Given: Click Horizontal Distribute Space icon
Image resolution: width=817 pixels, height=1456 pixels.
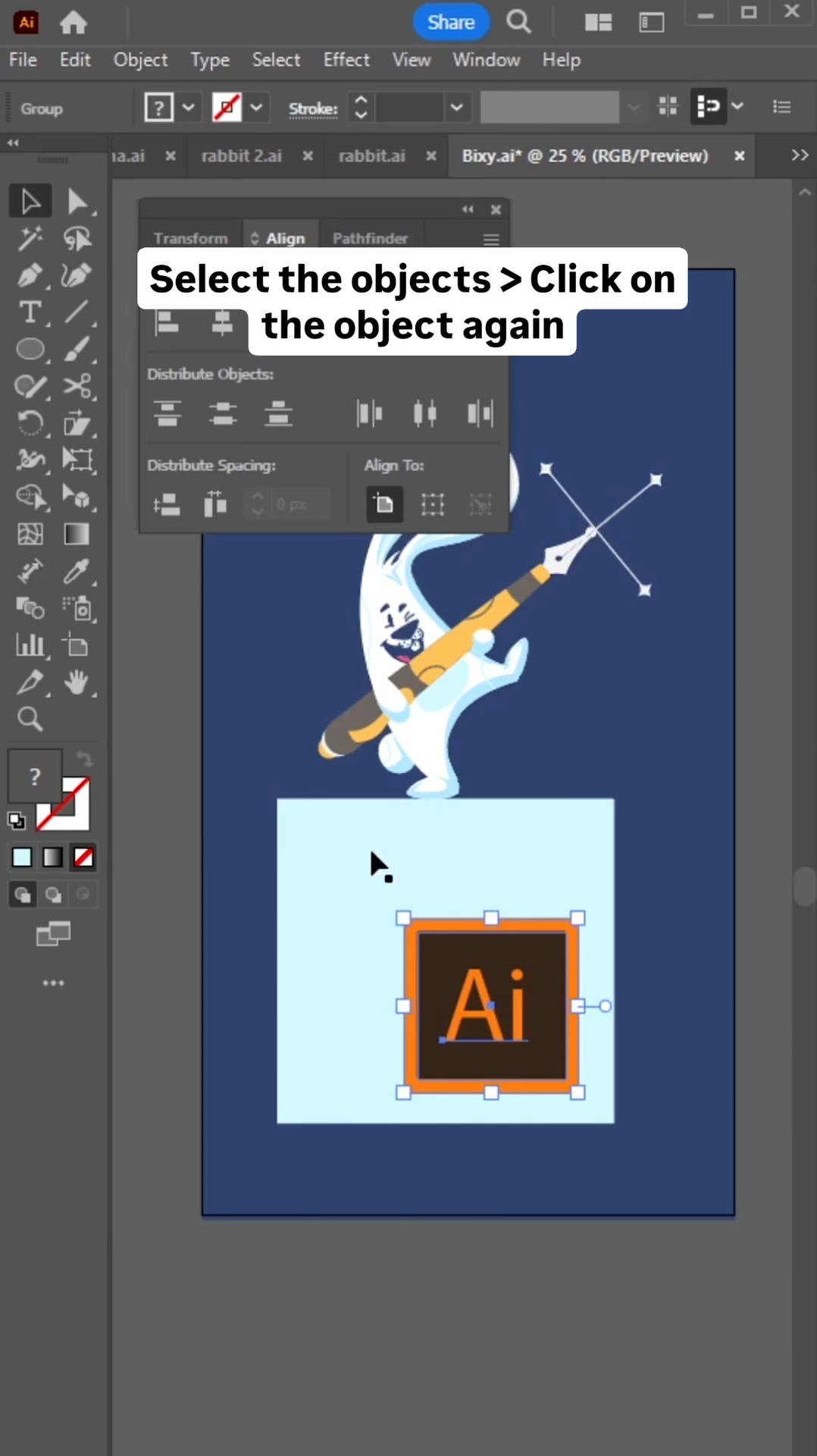Looking at the screenshot, I should [x=215, y=504].
